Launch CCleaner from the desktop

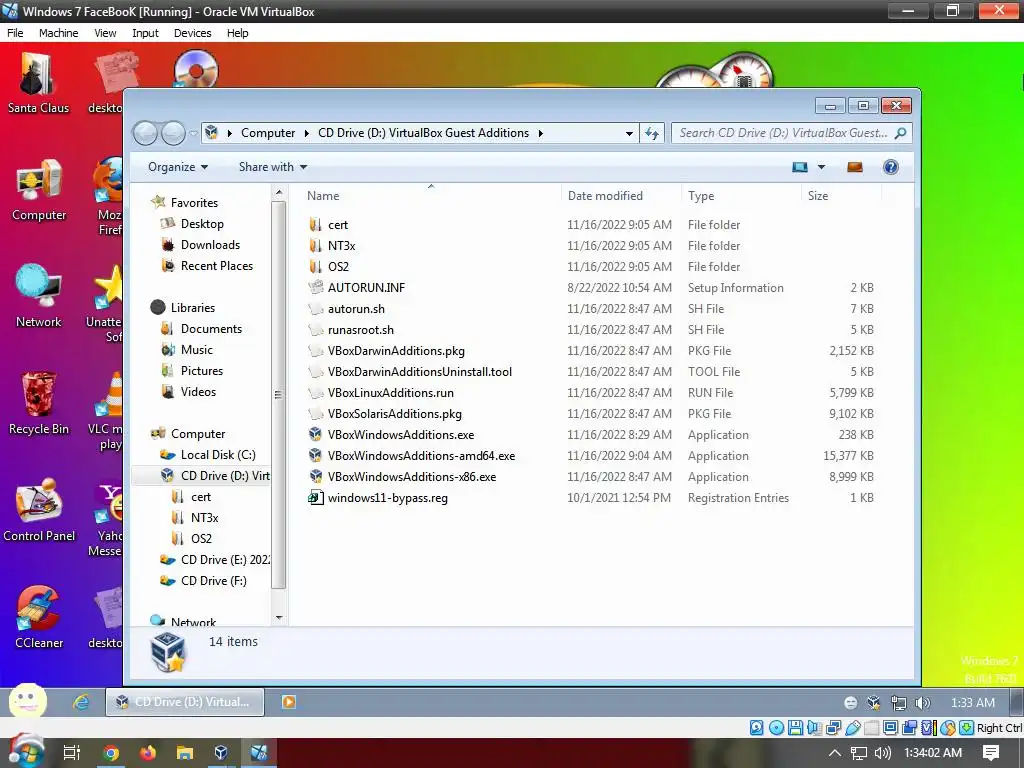(39, 618)
